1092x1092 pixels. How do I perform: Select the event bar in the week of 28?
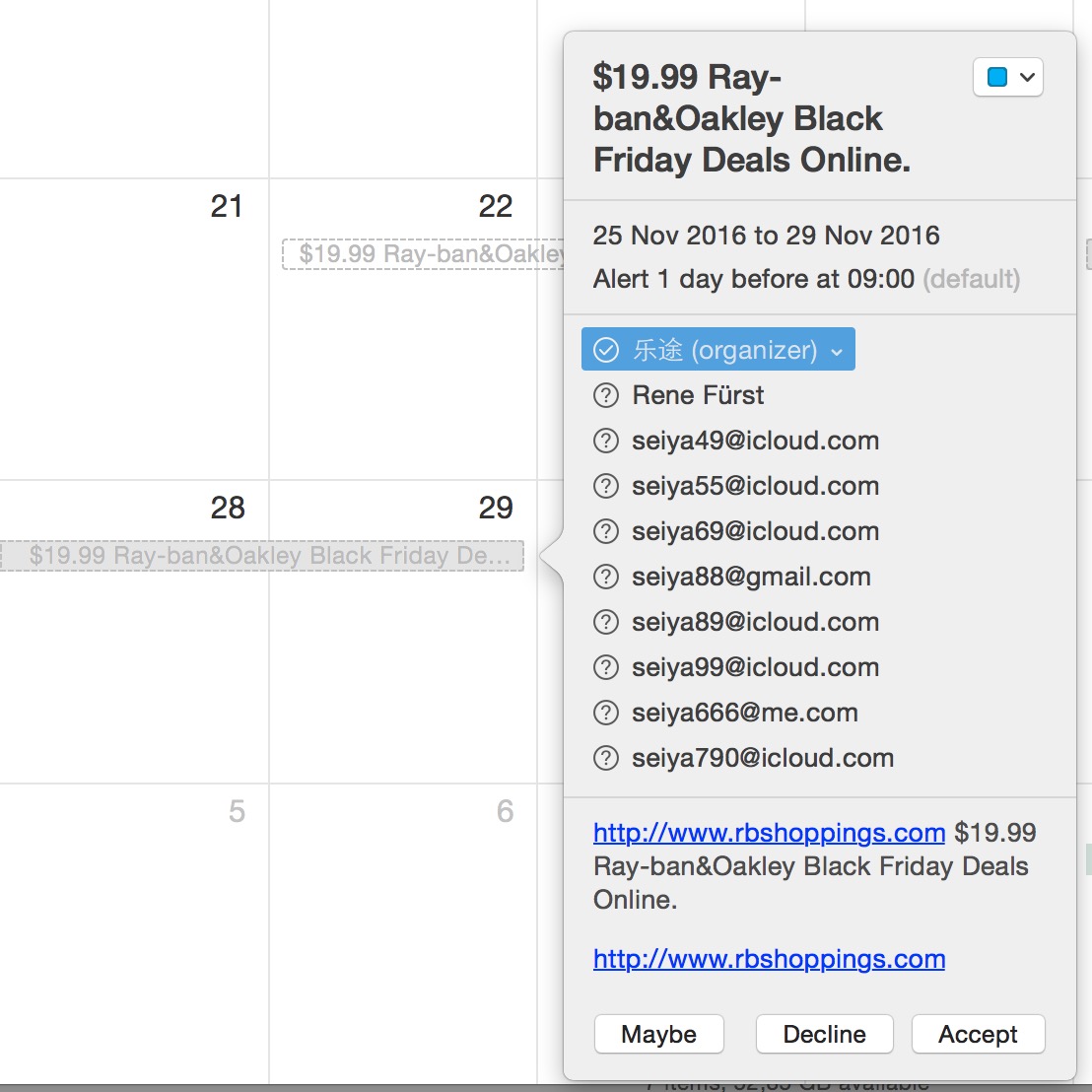pos(263,556)
